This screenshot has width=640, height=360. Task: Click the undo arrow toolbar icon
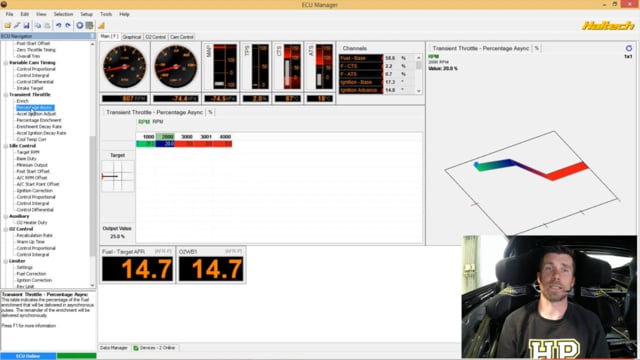(x=58, y=25)
